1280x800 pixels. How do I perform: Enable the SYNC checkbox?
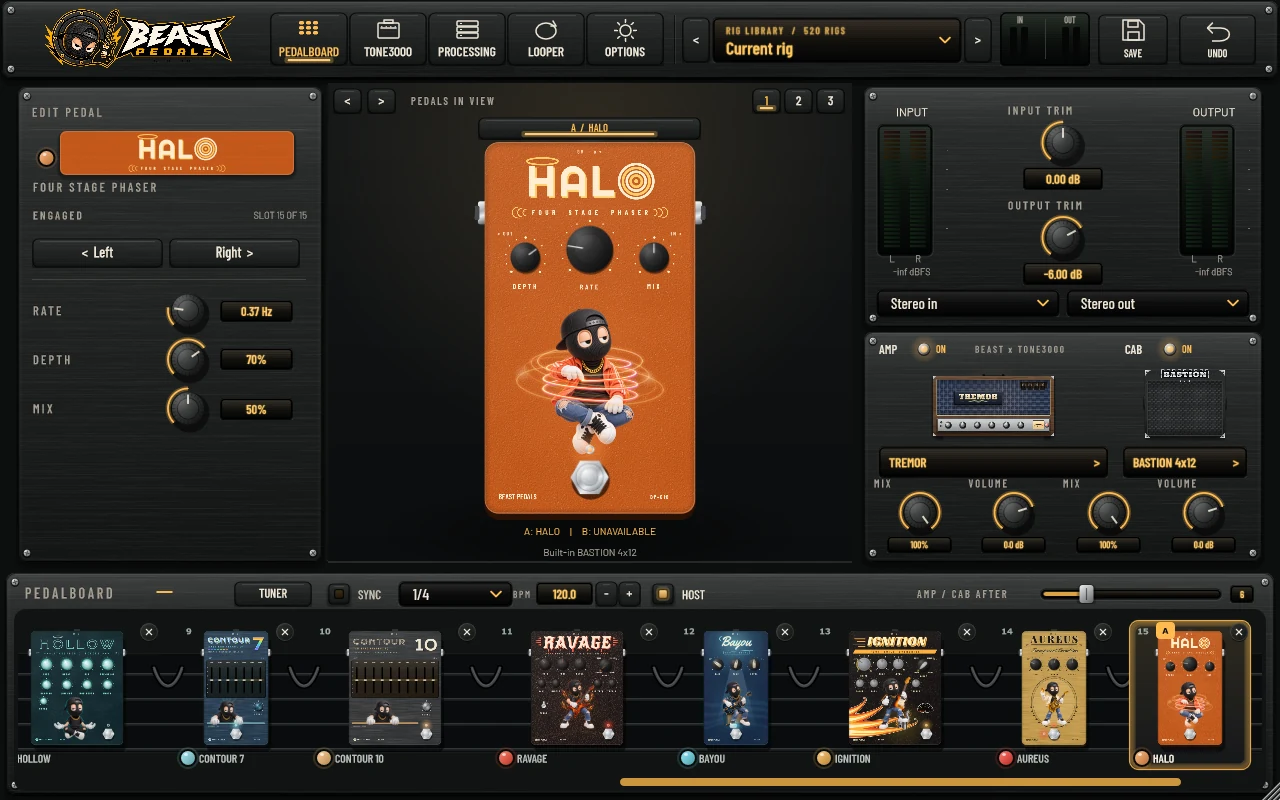(x=340, y=594)
